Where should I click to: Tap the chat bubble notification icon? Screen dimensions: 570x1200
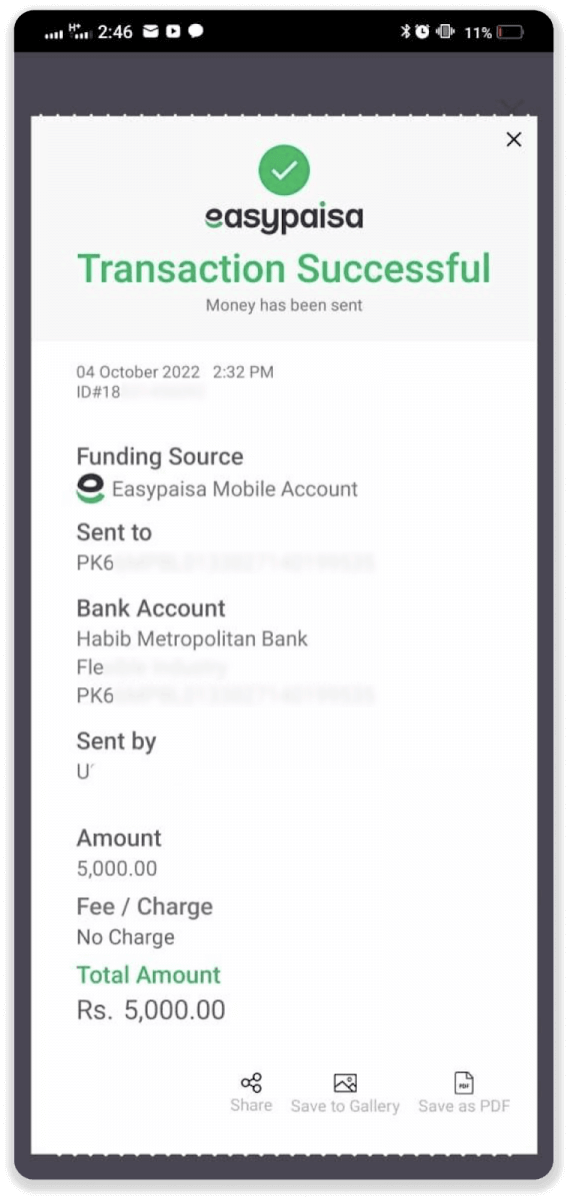pos(196,32)
